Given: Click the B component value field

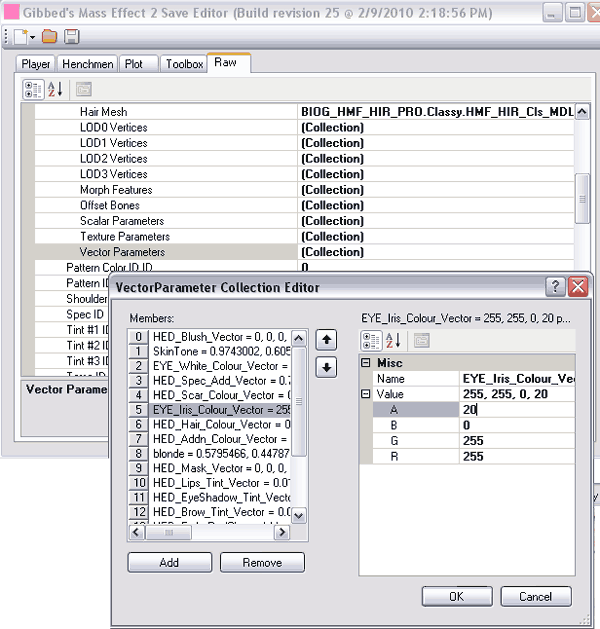Looking at the screenshot, I should pos(517,425).
